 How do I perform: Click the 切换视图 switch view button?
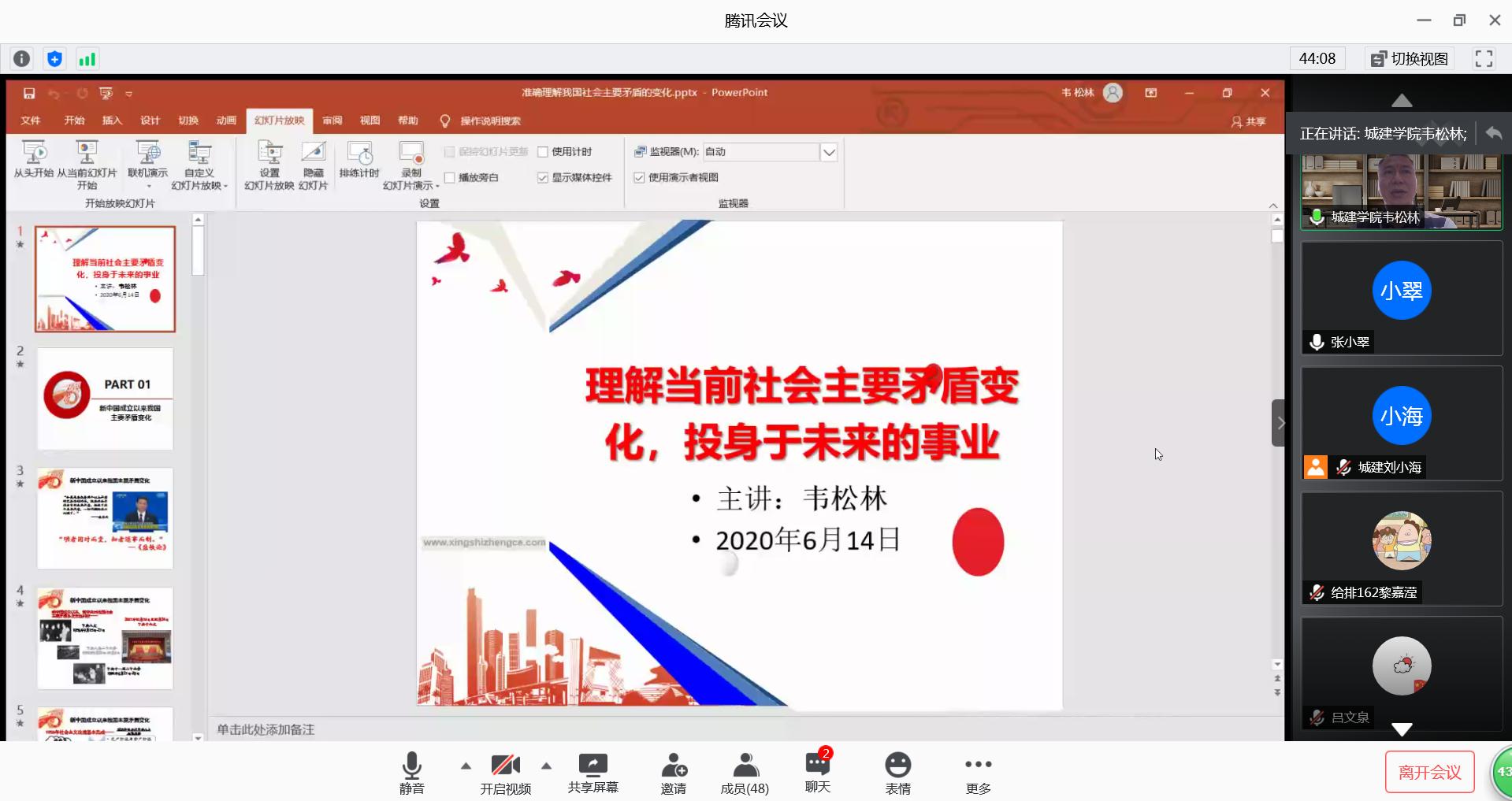click(1410, 59)
